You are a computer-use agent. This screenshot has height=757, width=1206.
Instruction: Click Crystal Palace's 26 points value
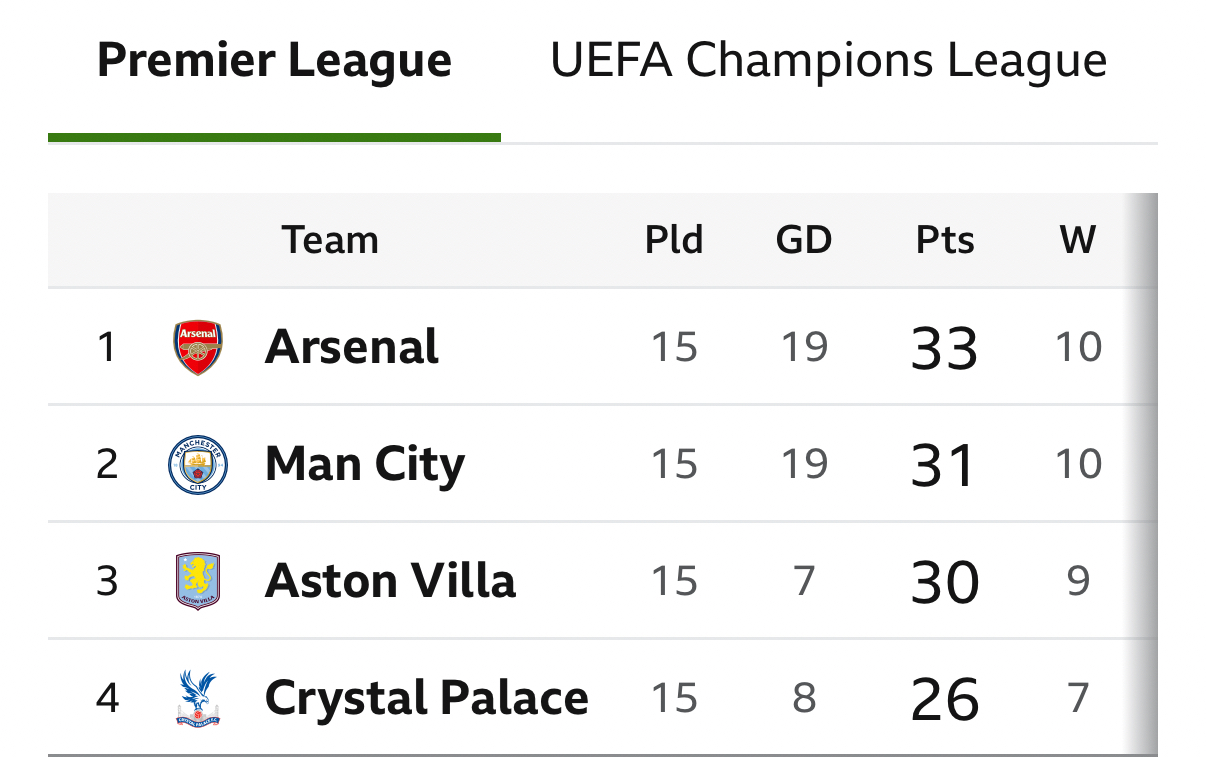click(x=944, y=699)
